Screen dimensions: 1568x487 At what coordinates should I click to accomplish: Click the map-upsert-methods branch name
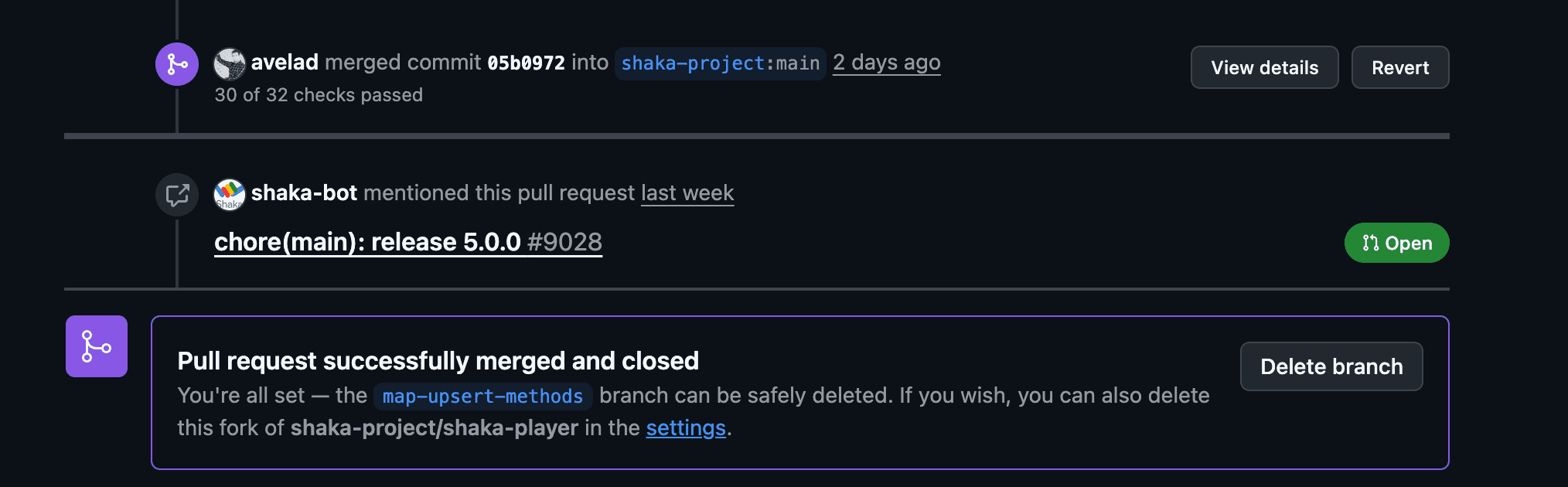pyautogui.click(x=482, y=397)
